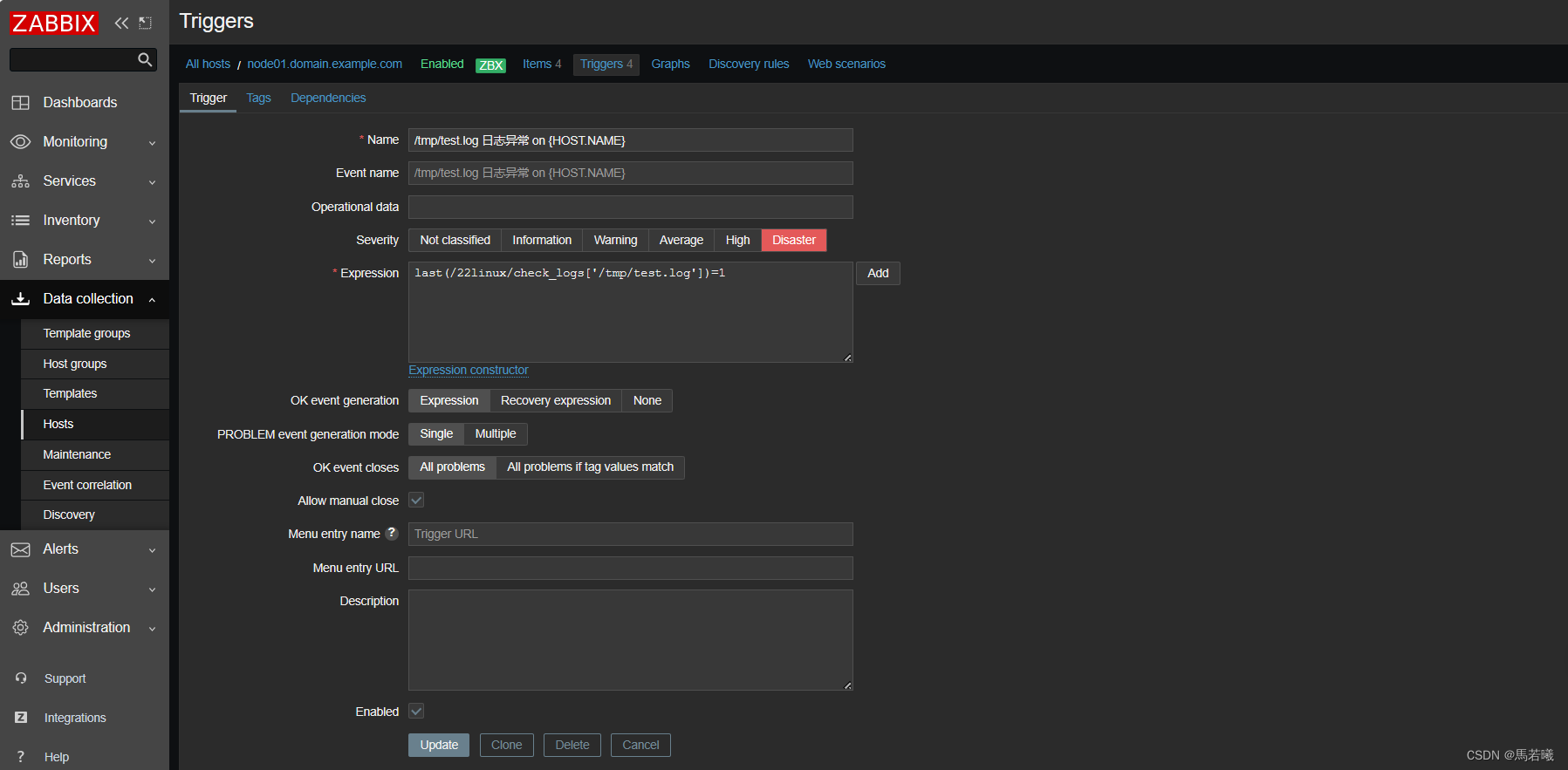The image size is (1568, 770).
Task: Expand the Alerts menu chevron
Action: 152,550
